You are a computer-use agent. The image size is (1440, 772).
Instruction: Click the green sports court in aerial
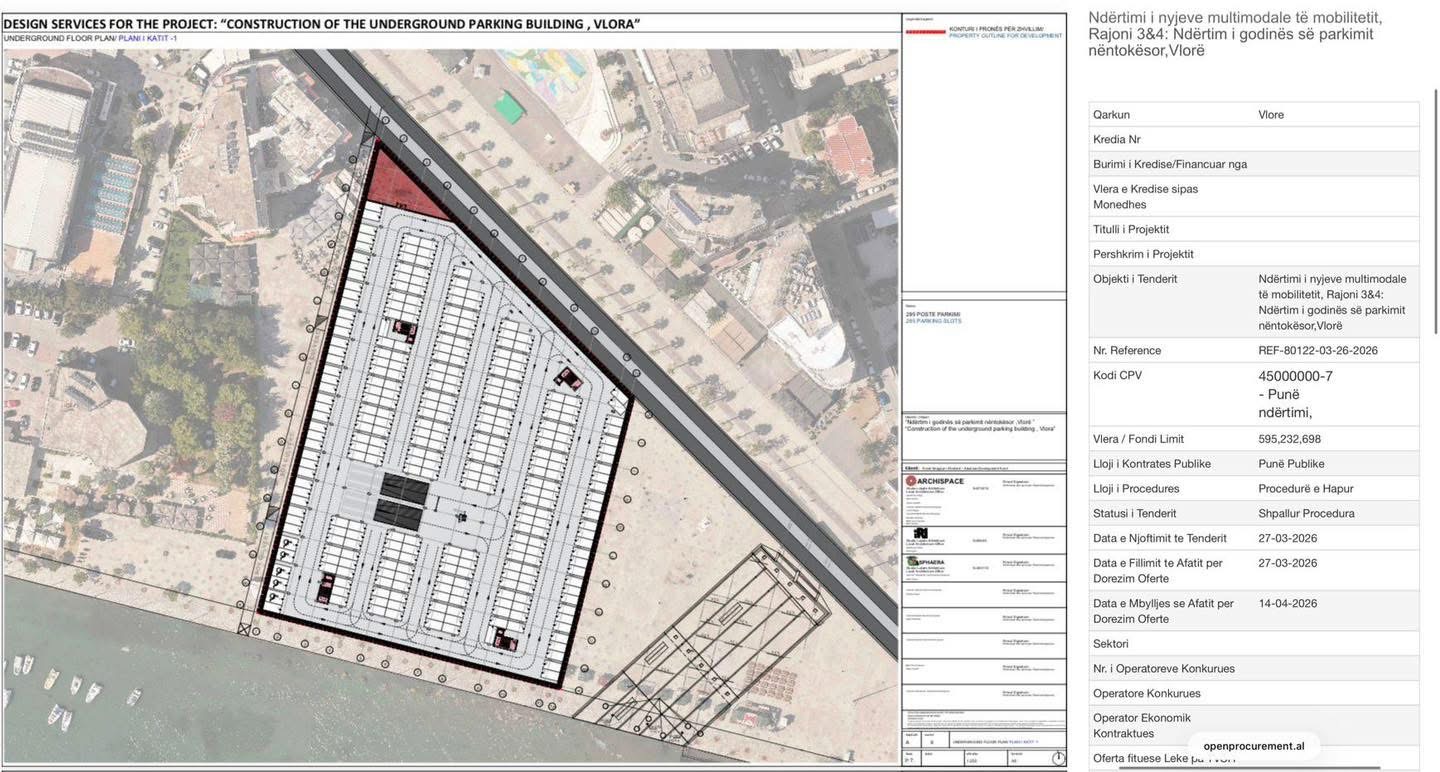tap(509, 107)
